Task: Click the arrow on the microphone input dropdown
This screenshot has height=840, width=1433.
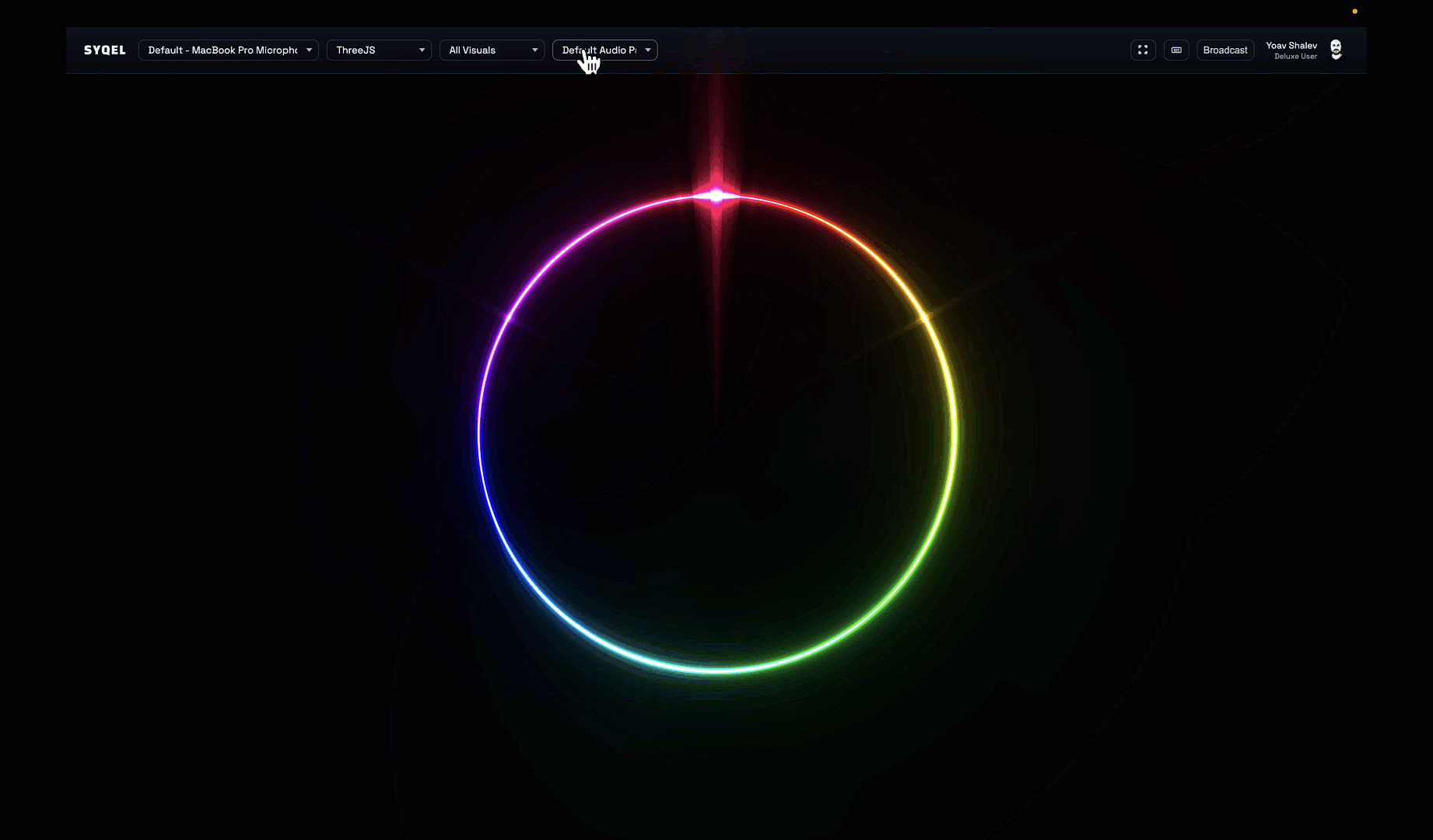Action: [309, 50]
